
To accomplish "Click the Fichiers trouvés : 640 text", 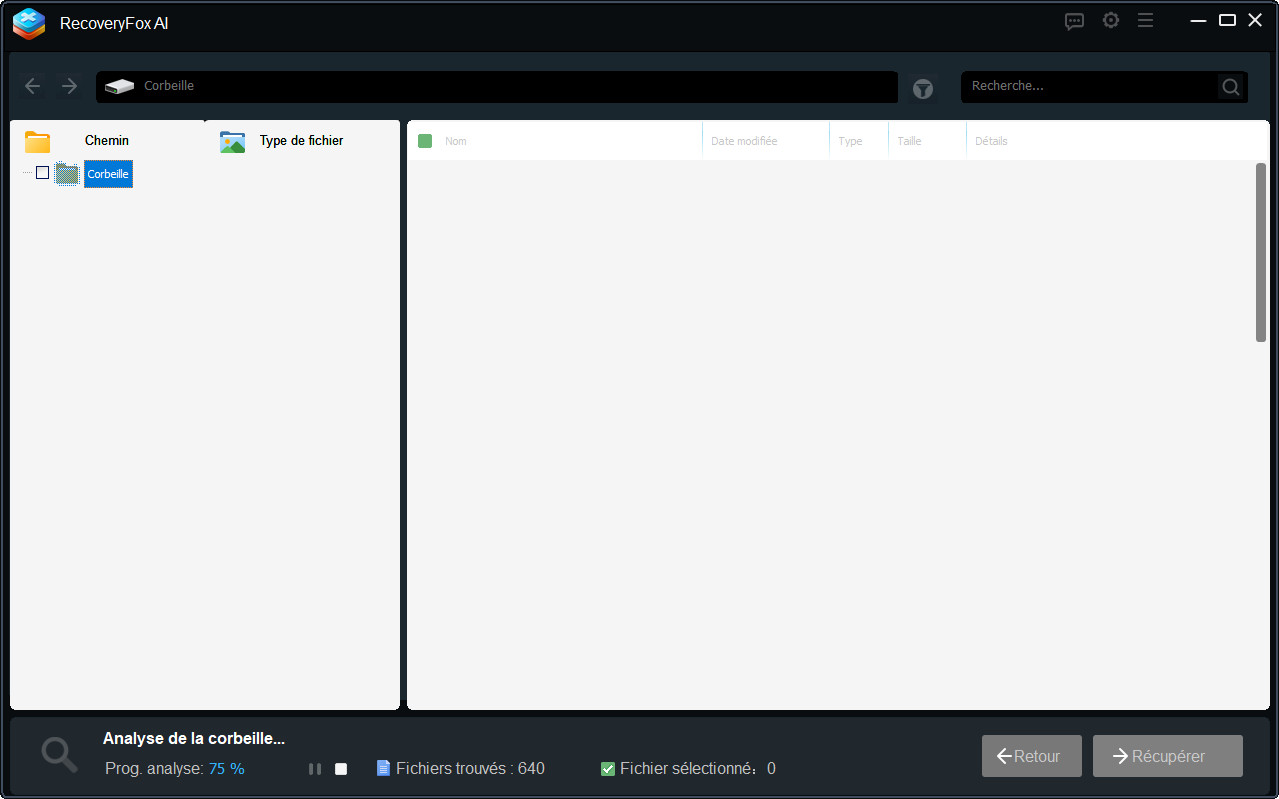I will point(470,769).
